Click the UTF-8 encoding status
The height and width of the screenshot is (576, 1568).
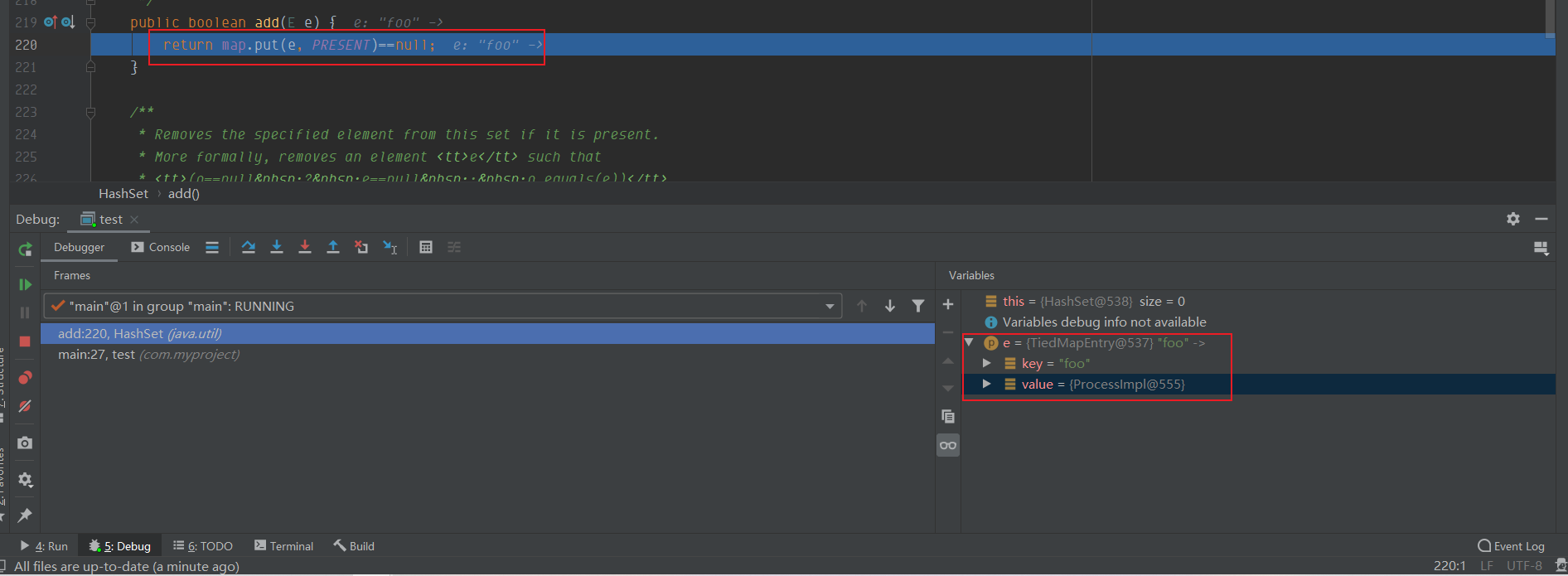tap(1524, 566)
